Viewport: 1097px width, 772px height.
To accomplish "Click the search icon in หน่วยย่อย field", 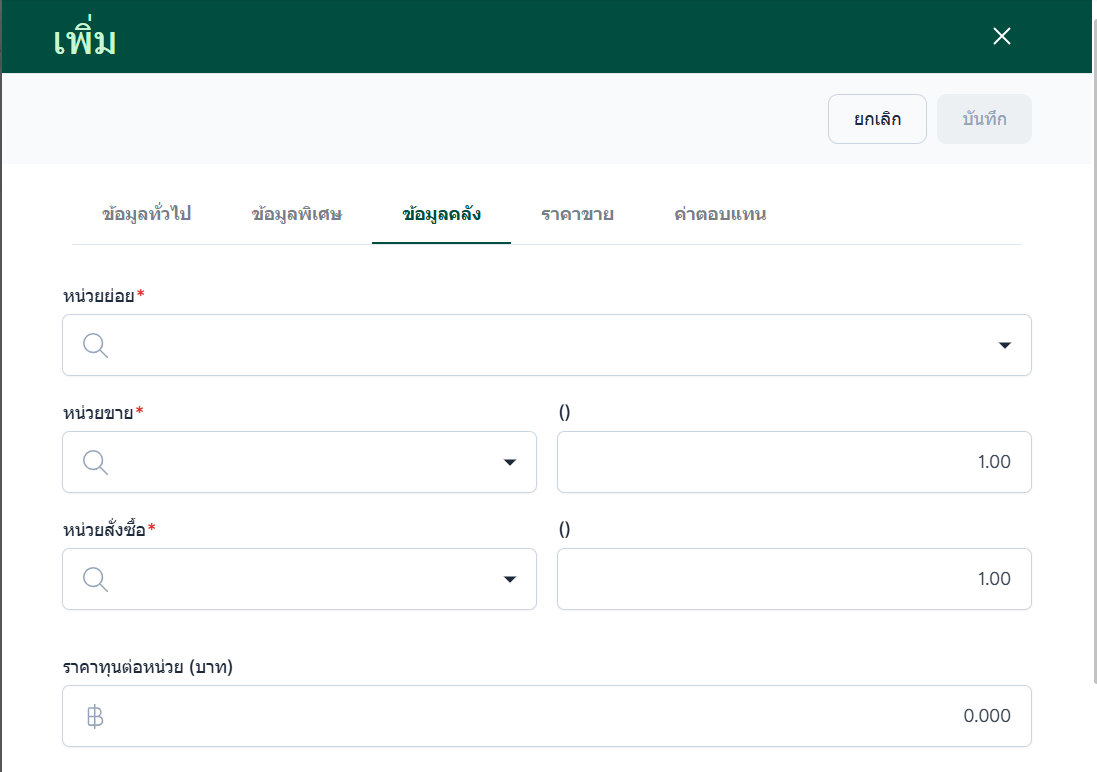I will [x=95, y=345].
